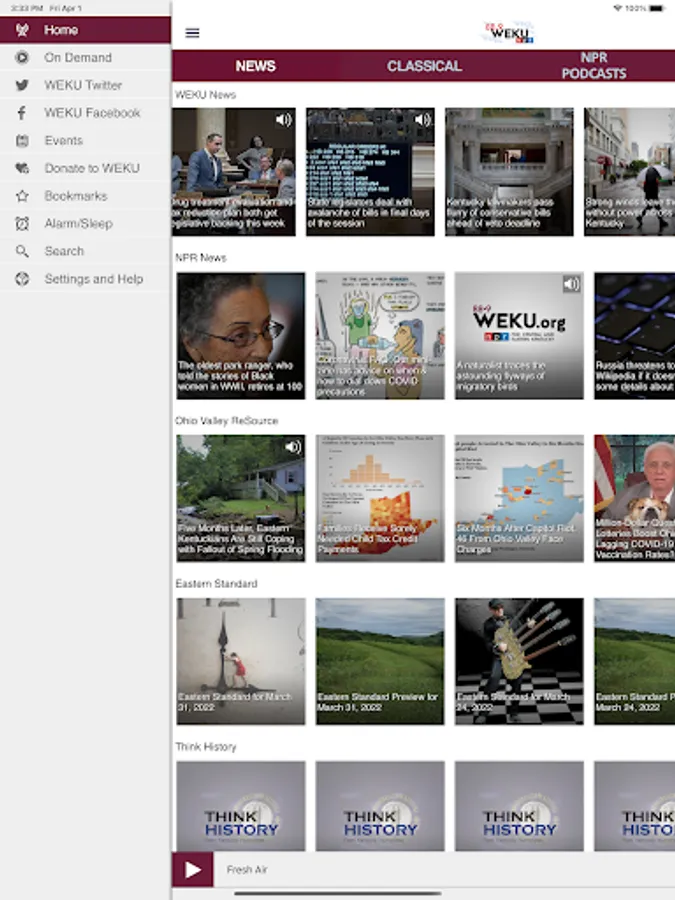Click the NPR News section heading

tap(200, 258)
